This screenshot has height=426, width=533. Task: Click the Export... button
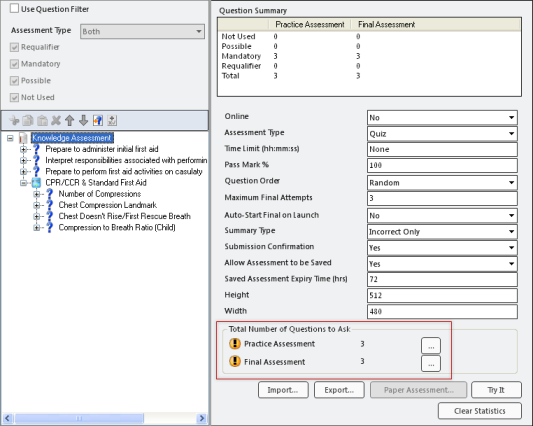pyautogui.click(x=339, y=390)
